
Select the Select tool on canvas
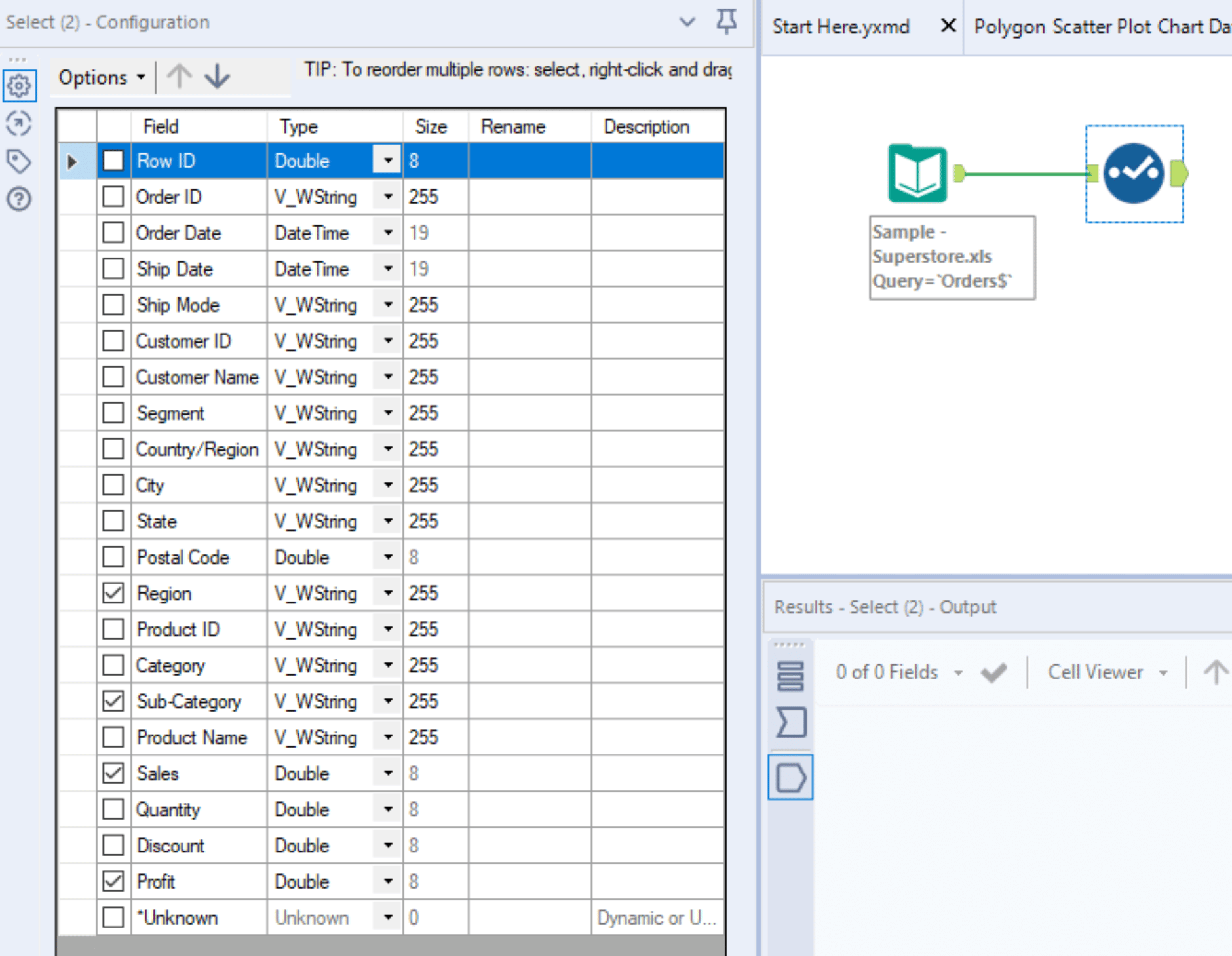click(x=1134, y=174)
